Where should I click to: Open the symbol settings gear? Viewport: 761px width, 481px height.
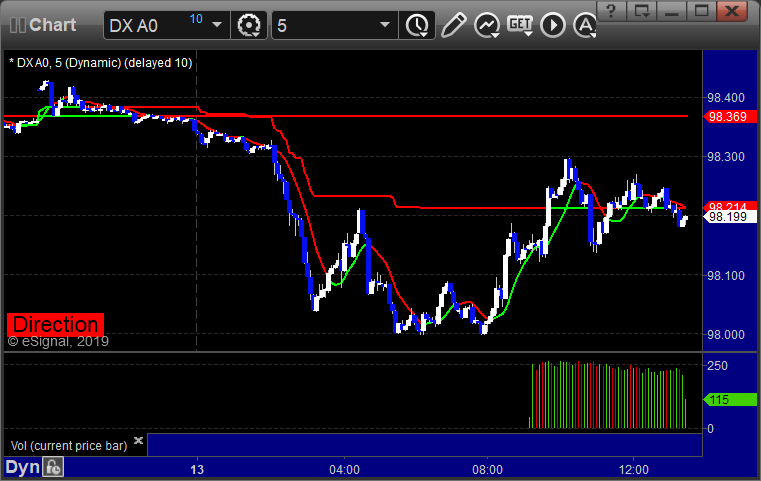click(x=249, y=25)
